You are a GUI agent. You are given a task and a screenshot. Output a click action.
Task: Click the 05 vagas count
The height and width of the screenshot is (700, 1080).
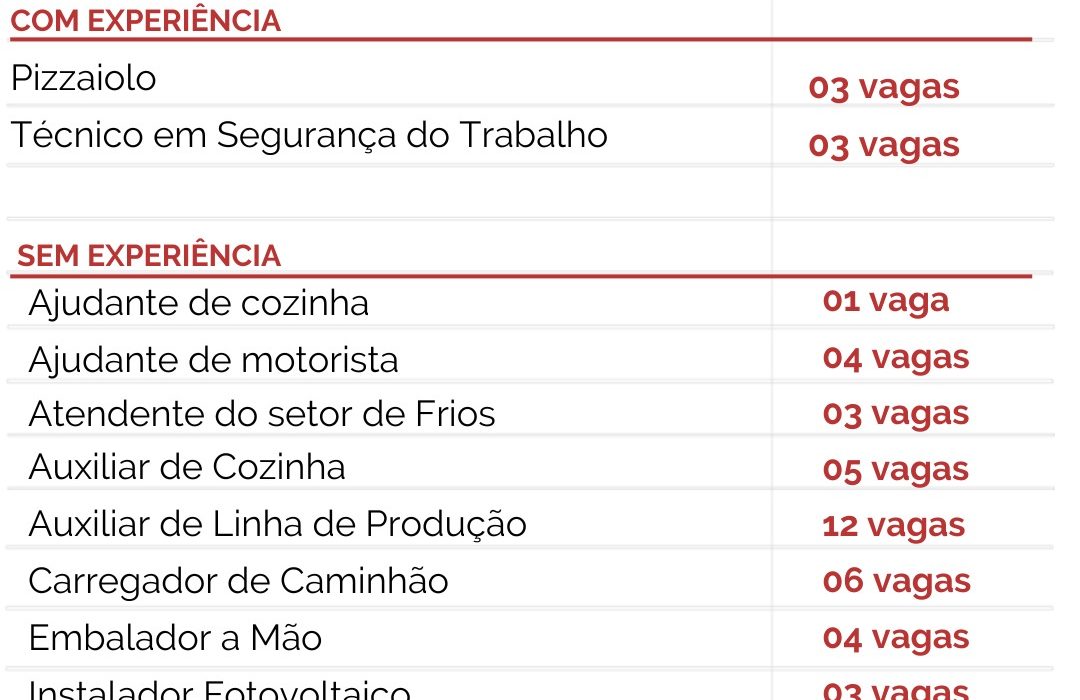(896, 469)
